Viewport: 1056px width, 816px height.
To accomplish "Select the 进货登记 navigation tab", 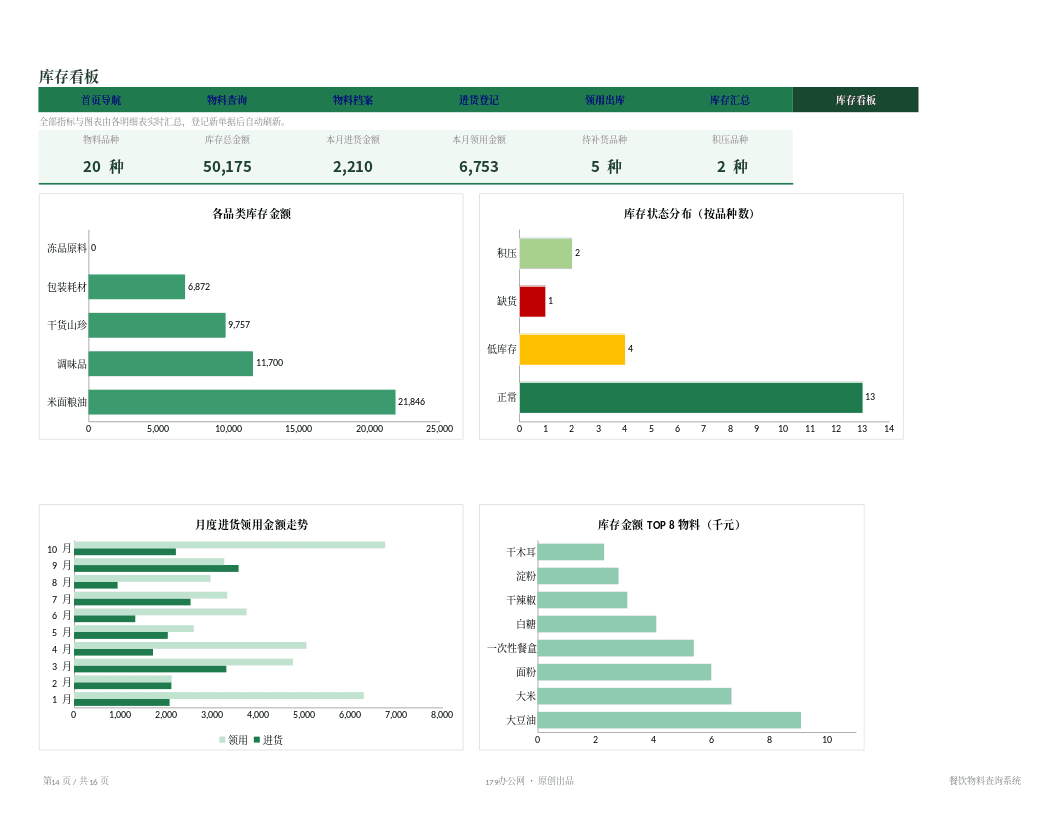I will (479, 100).
